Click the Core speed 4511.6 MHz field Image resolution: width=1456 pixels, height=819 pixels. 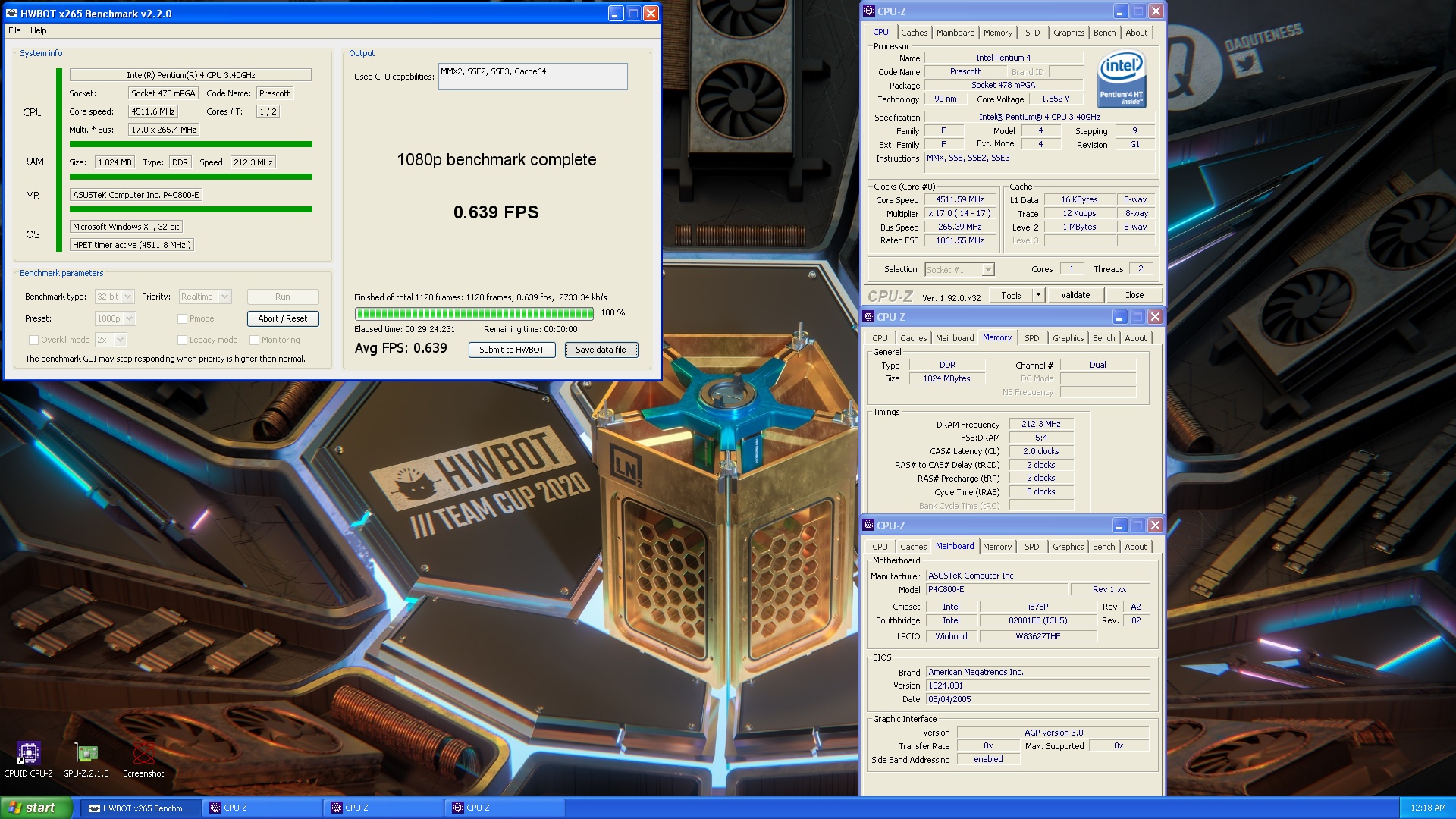(x=154, y=111)
